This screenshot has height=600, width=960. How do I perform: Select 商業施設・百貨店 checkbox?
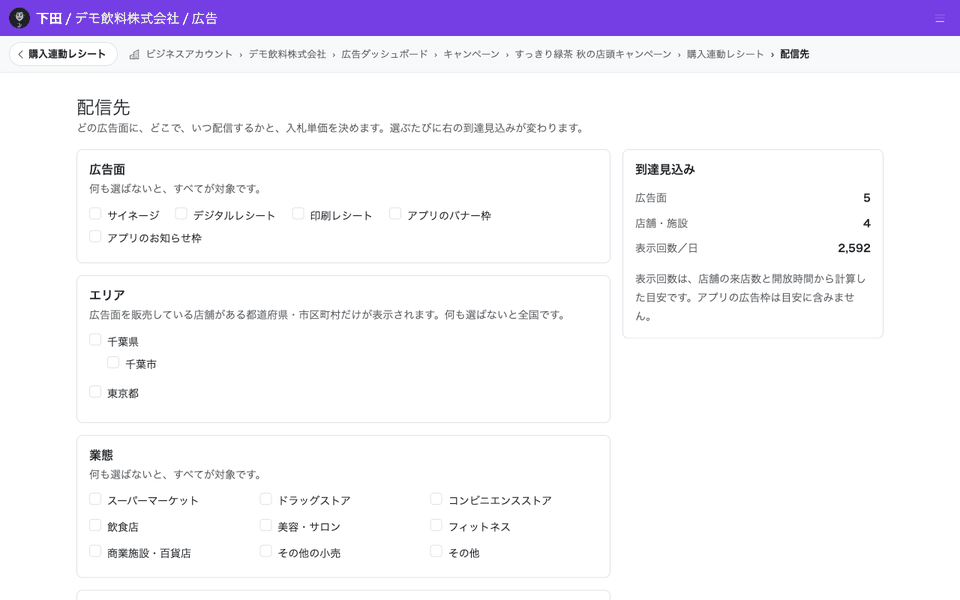click(x=95, y=551)
